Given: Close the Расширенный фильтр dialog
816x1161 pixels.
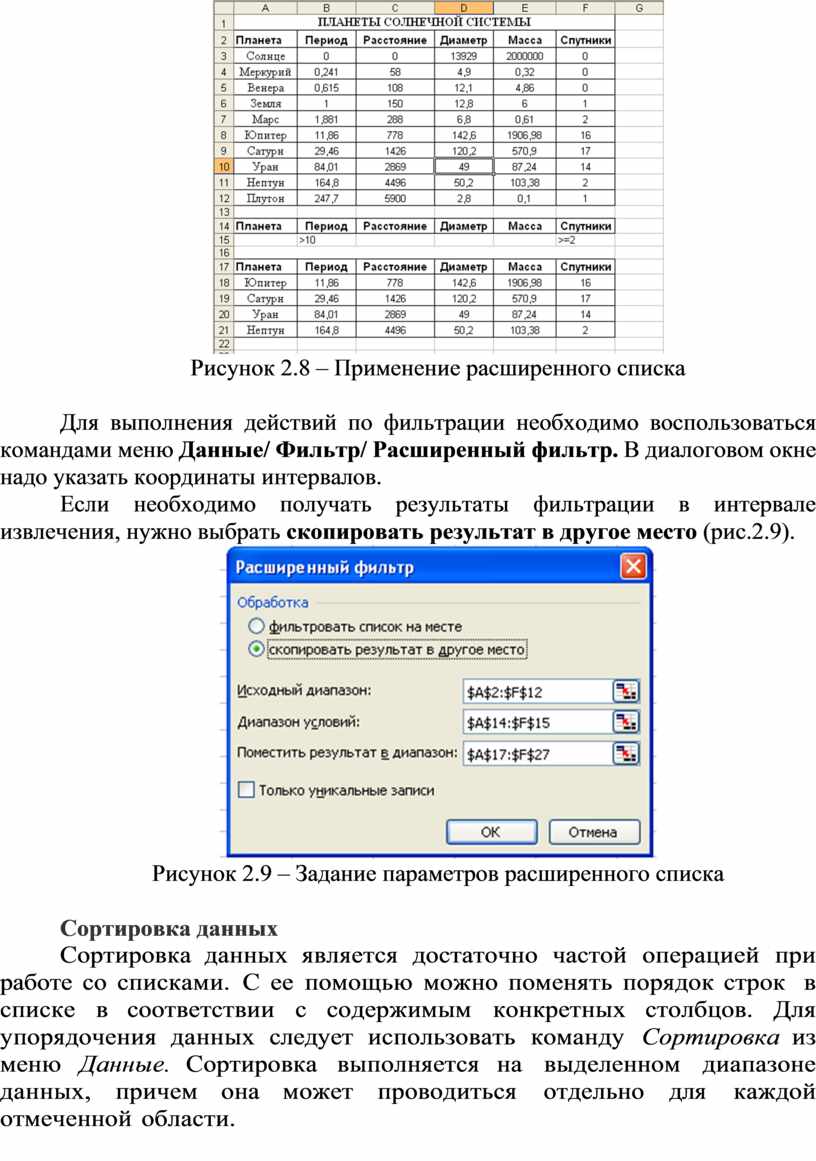Looking at the screenshot, I should pos(633,567).
